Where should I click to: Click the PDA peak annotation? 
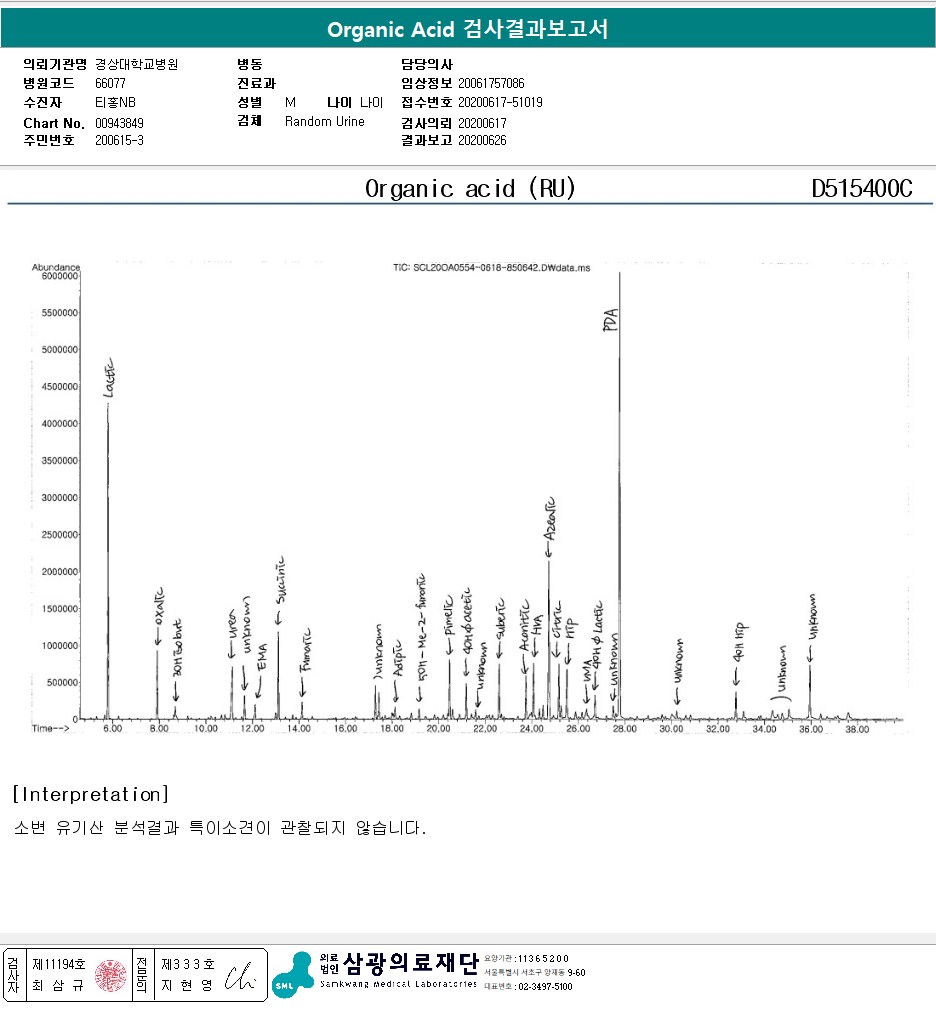pos(610,320)
